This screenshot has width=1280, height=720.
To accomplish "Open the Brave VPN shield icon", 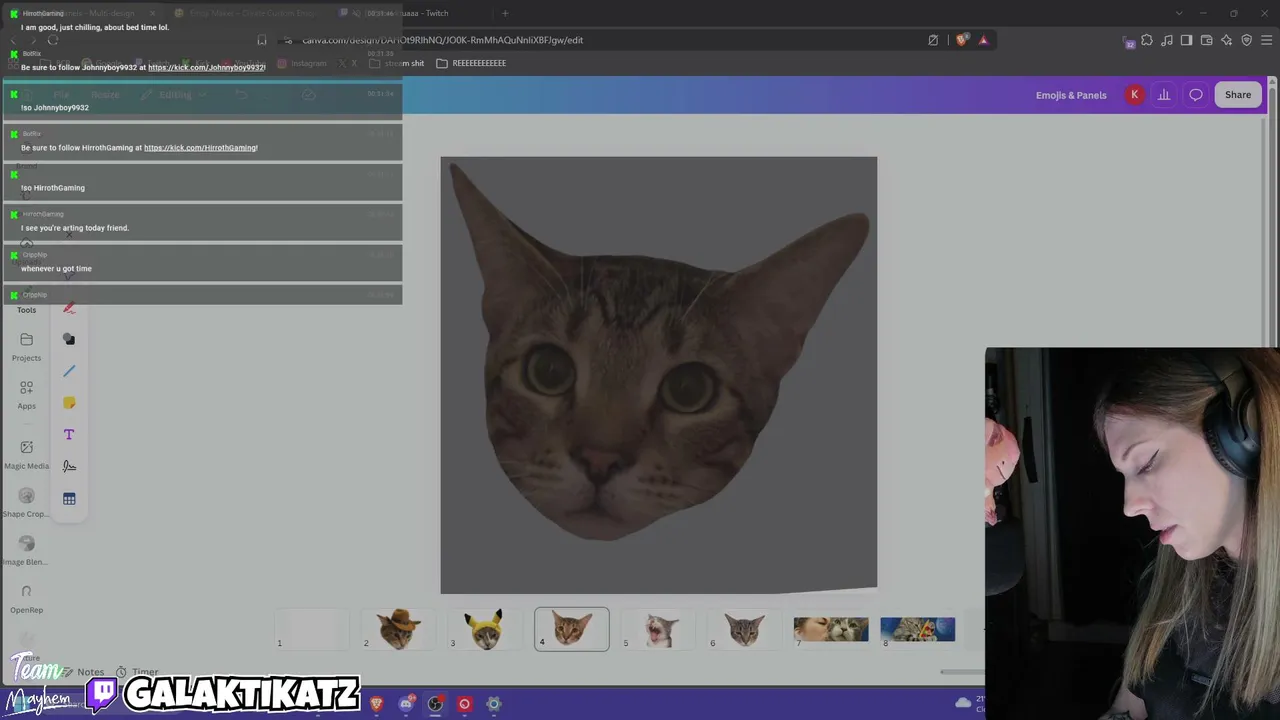I will coord(1247,40).
